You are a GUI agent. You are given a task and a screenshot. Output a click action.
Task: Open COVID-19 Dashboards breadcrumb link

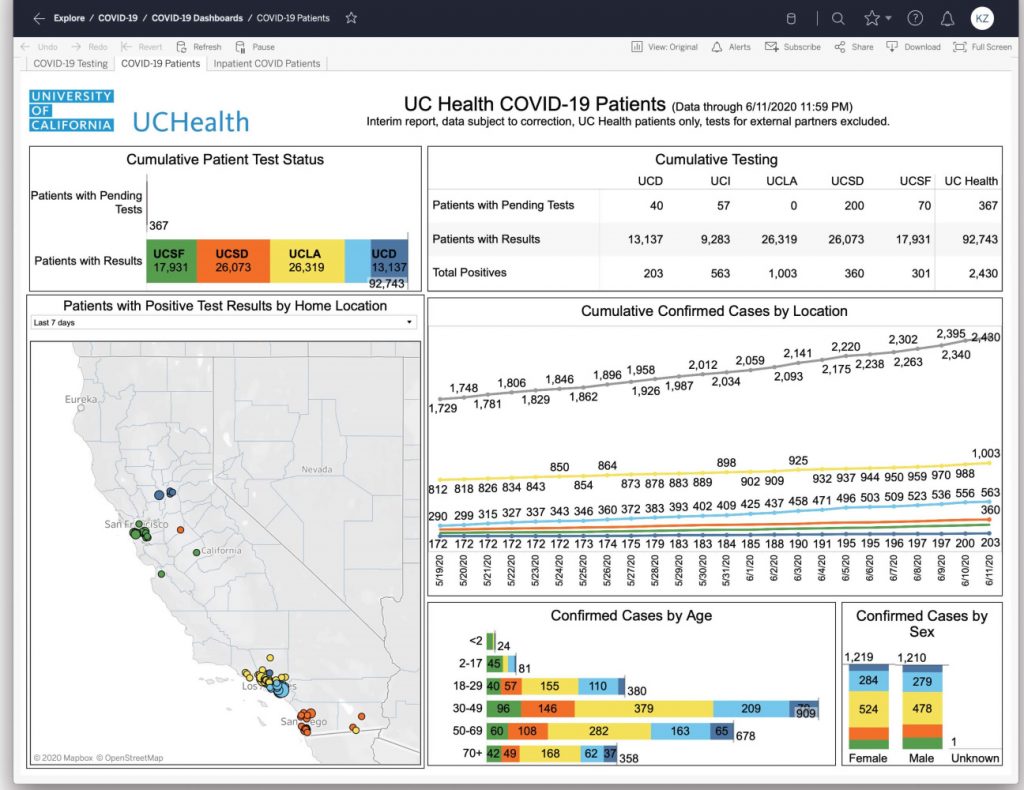pyautogui.click(x=197, y=18)
